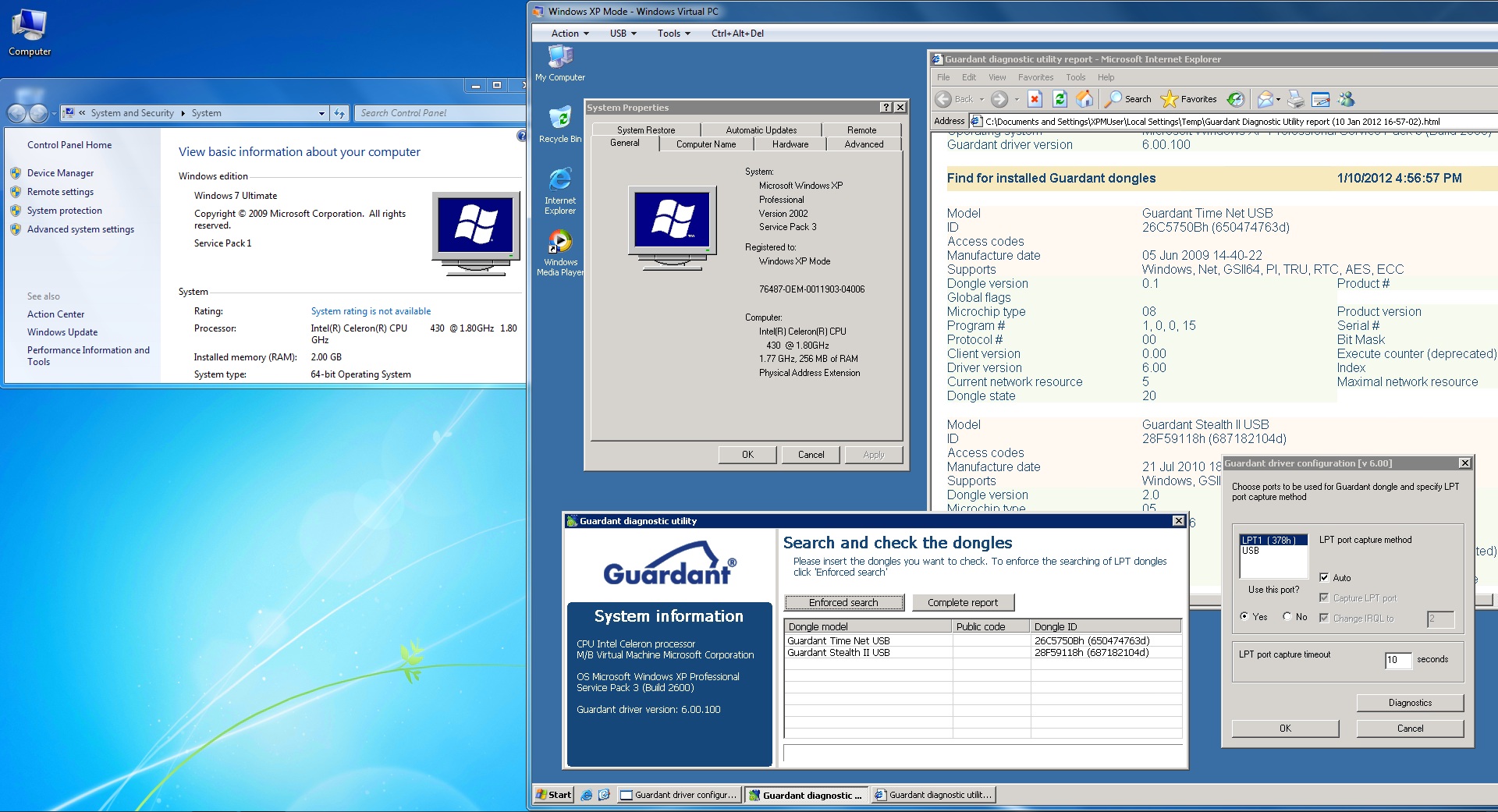
Task: Click the LPT port capture timeout field
Action: pyautogui.click(x=1397, y=660)
